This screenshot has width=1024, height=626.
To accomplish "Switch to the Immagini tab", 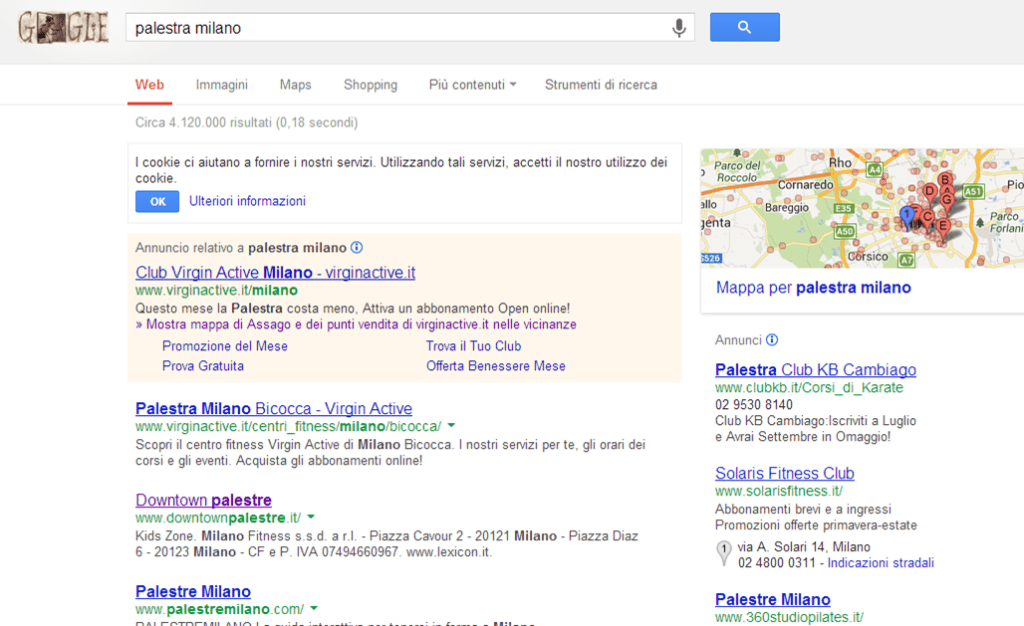I will click(x=221, y=85).
